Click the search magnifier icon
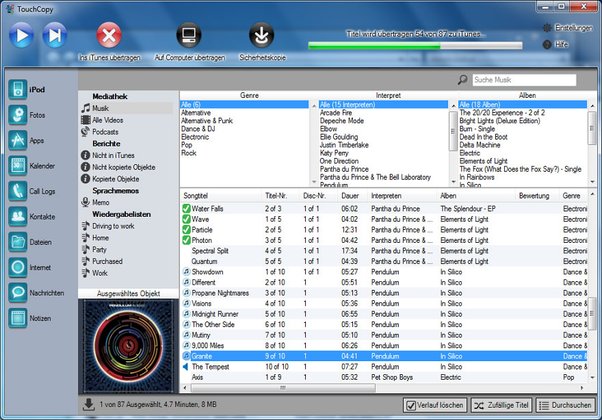 tap(463, 79)
